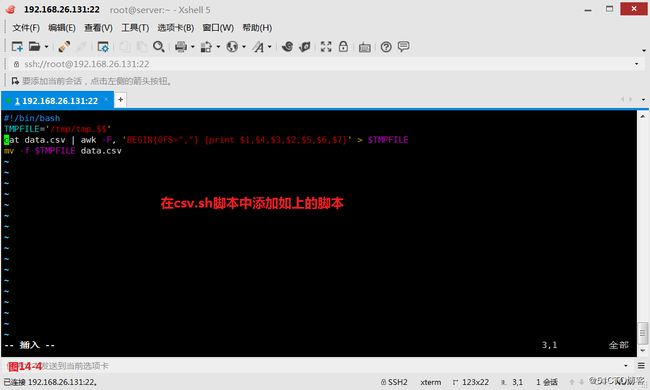Open the tab list dropdown arrow
The height and width of the screenshot is (390, 650).
click(x=643, y=99)
